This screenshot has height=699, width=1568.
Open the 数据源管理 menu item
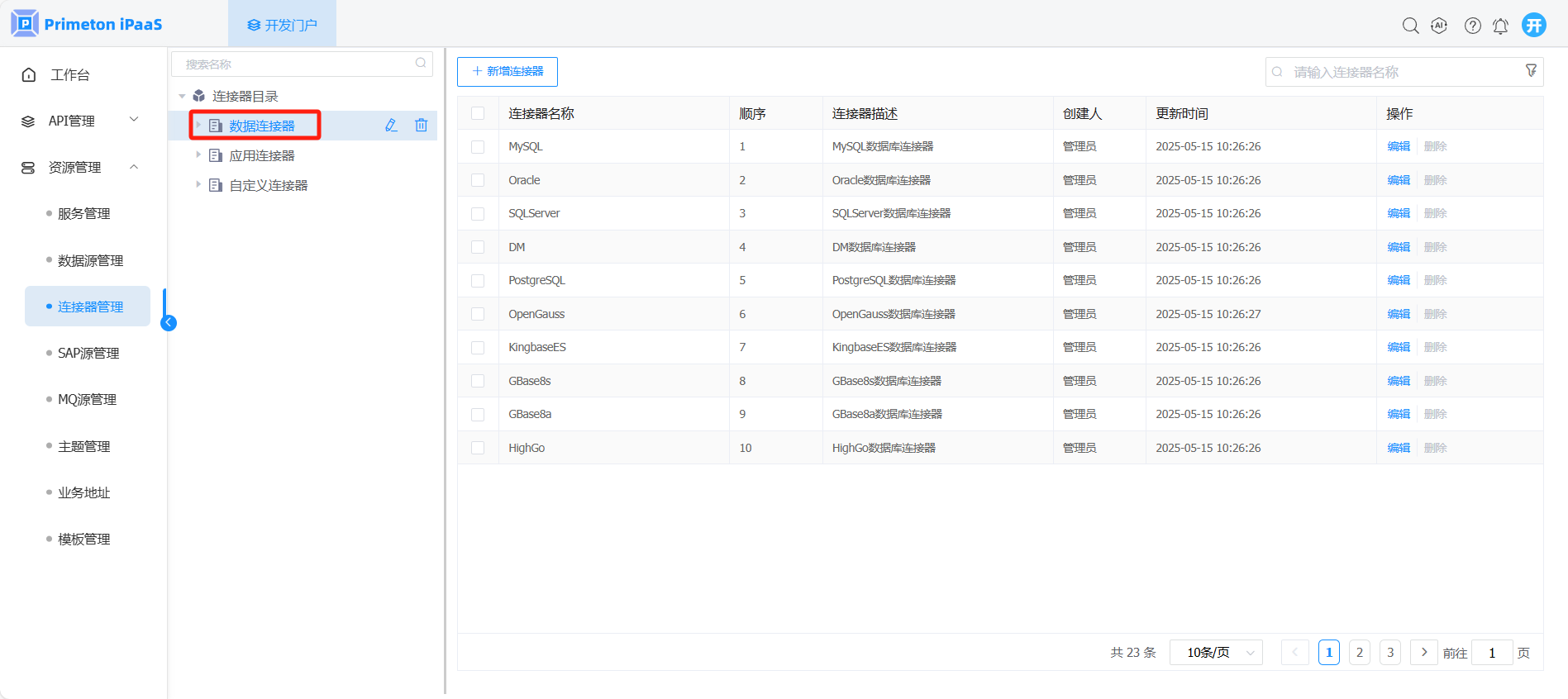[90, 260]
